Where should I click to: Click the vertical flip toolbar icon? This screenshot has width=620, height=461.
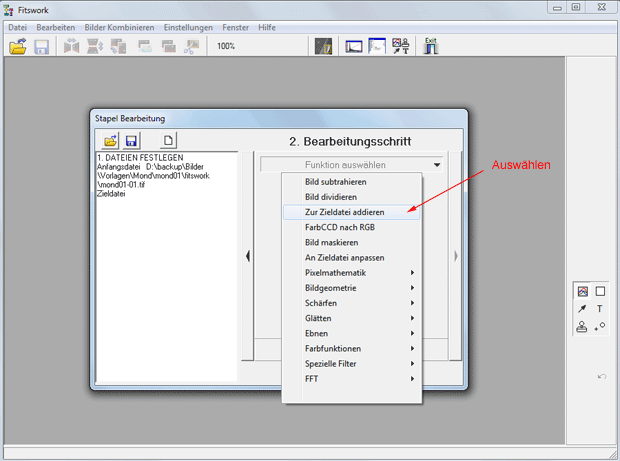(95, 46)
